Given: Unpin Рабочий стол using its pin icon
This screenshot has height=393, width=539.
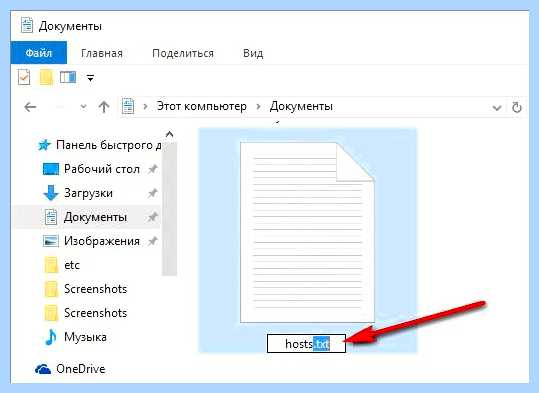Looking at the screenshot, I should pyautogui.click(x=153, y=169).
